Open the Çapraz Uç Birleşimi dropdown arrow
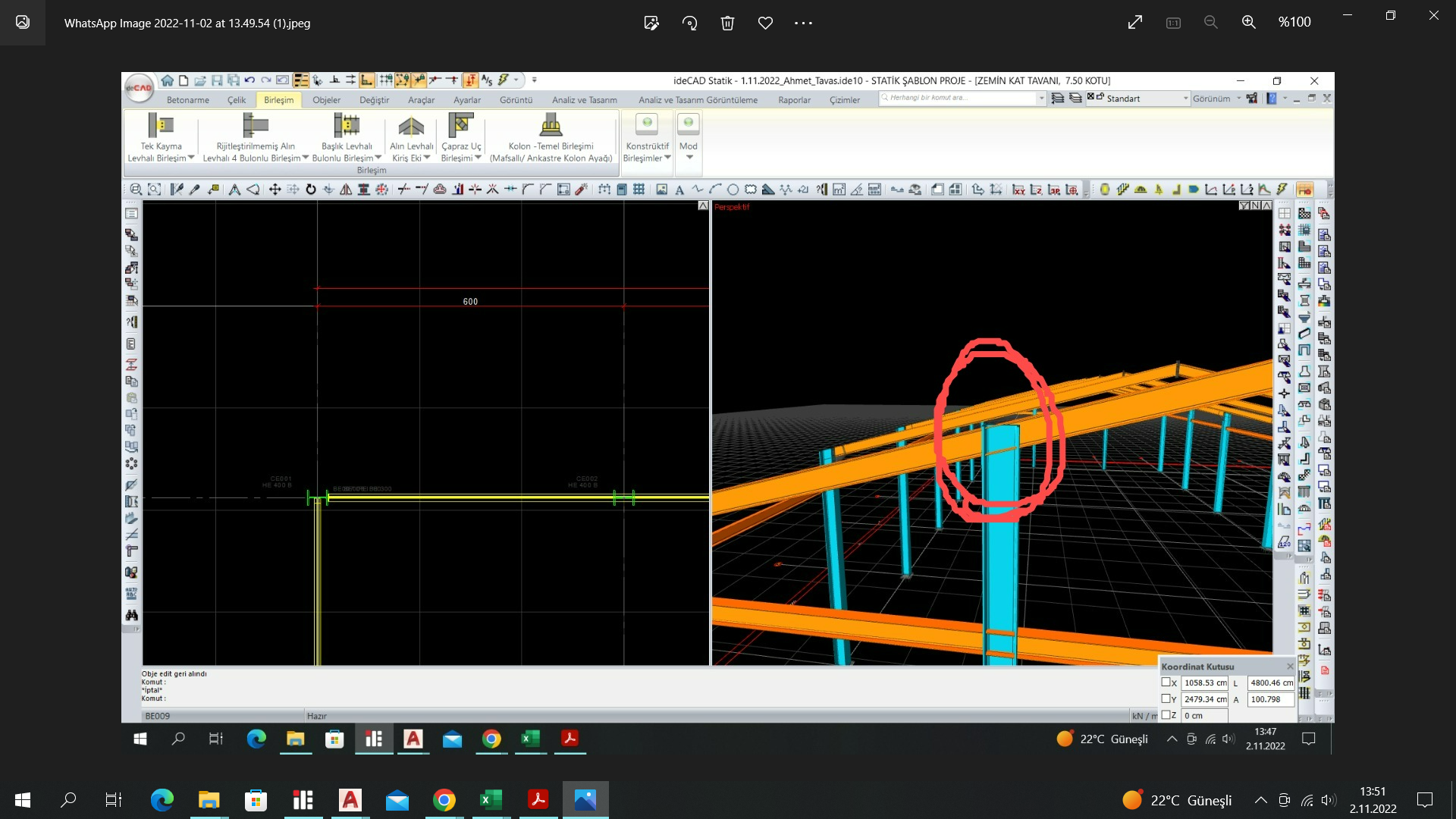1456x819 pixels. [x=479, y=158]
